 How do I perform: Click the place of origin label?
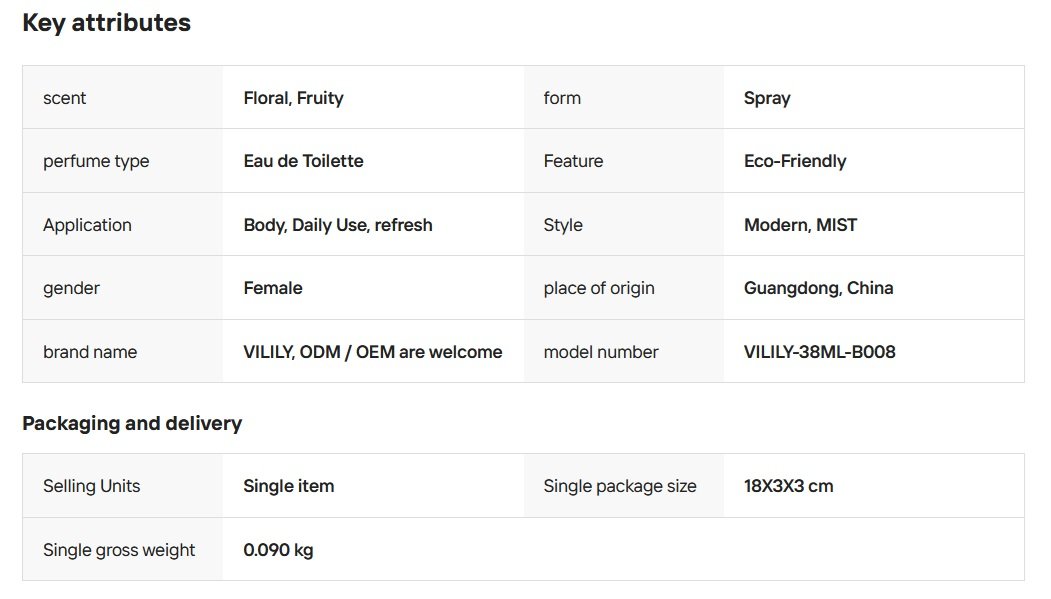tap(599, 288)
